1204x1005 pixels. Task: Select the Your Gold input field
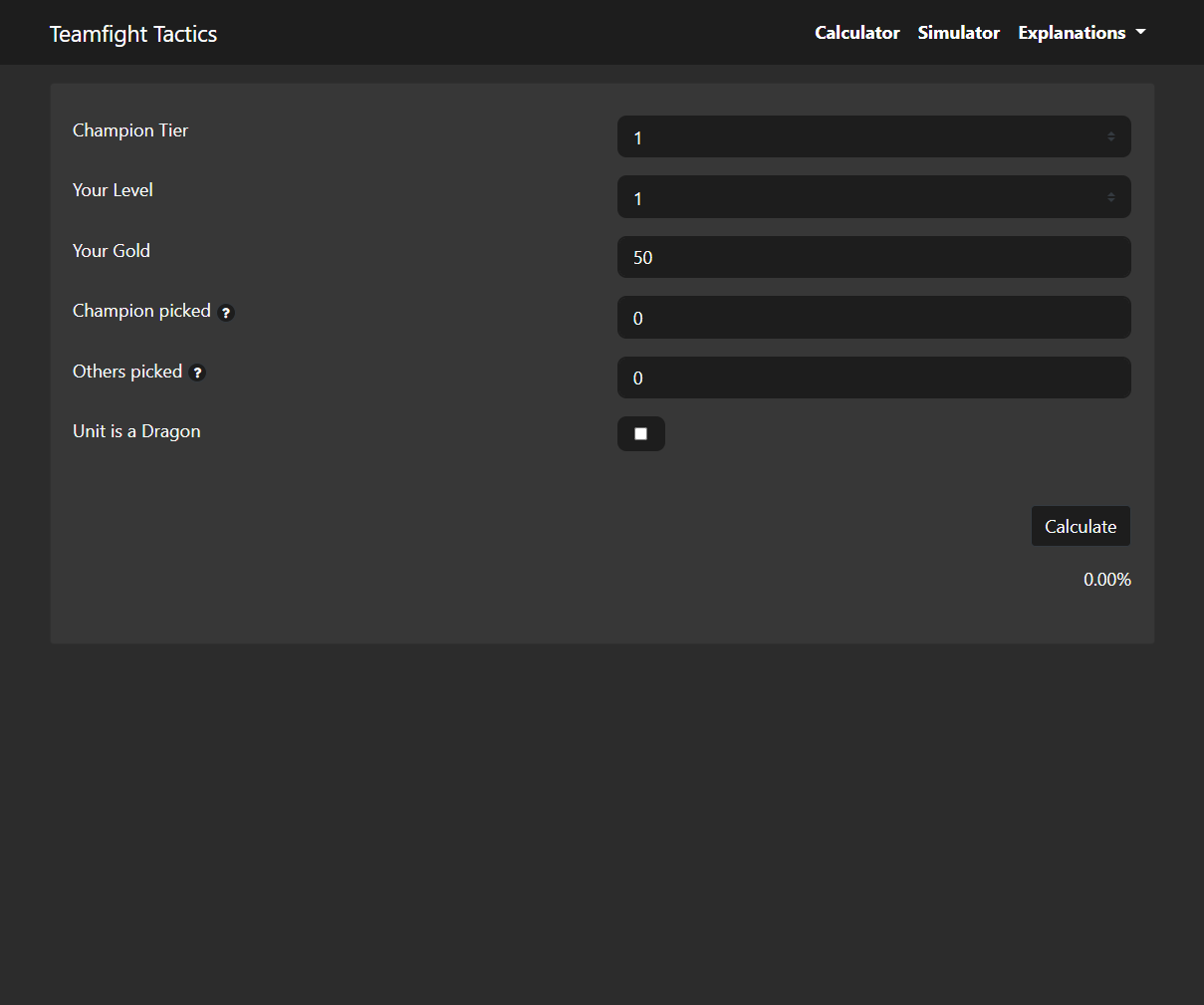(x=874, y=257)
